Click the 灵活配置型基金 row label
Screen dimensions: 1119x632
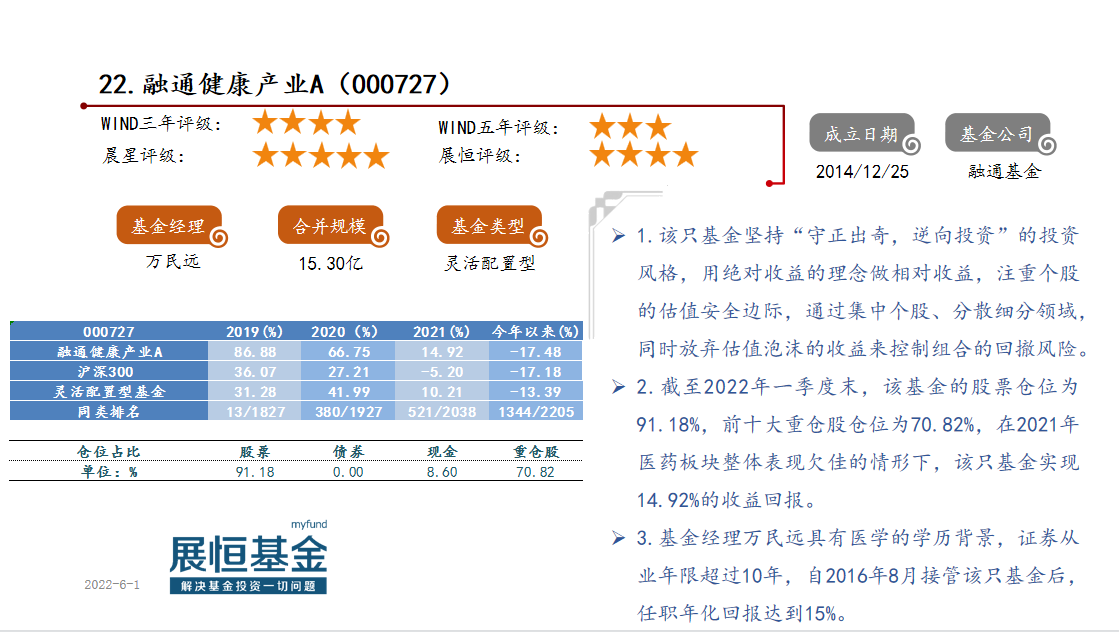108,392
